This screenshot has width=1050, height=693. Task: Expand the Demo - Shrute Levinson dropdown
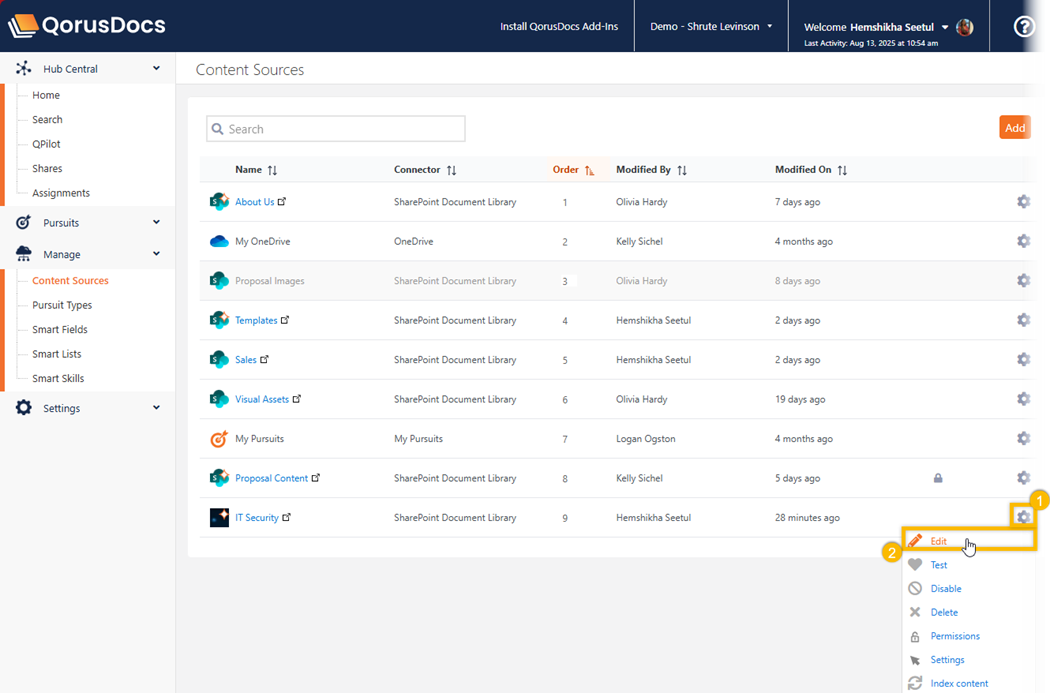(x=711, y=26)
